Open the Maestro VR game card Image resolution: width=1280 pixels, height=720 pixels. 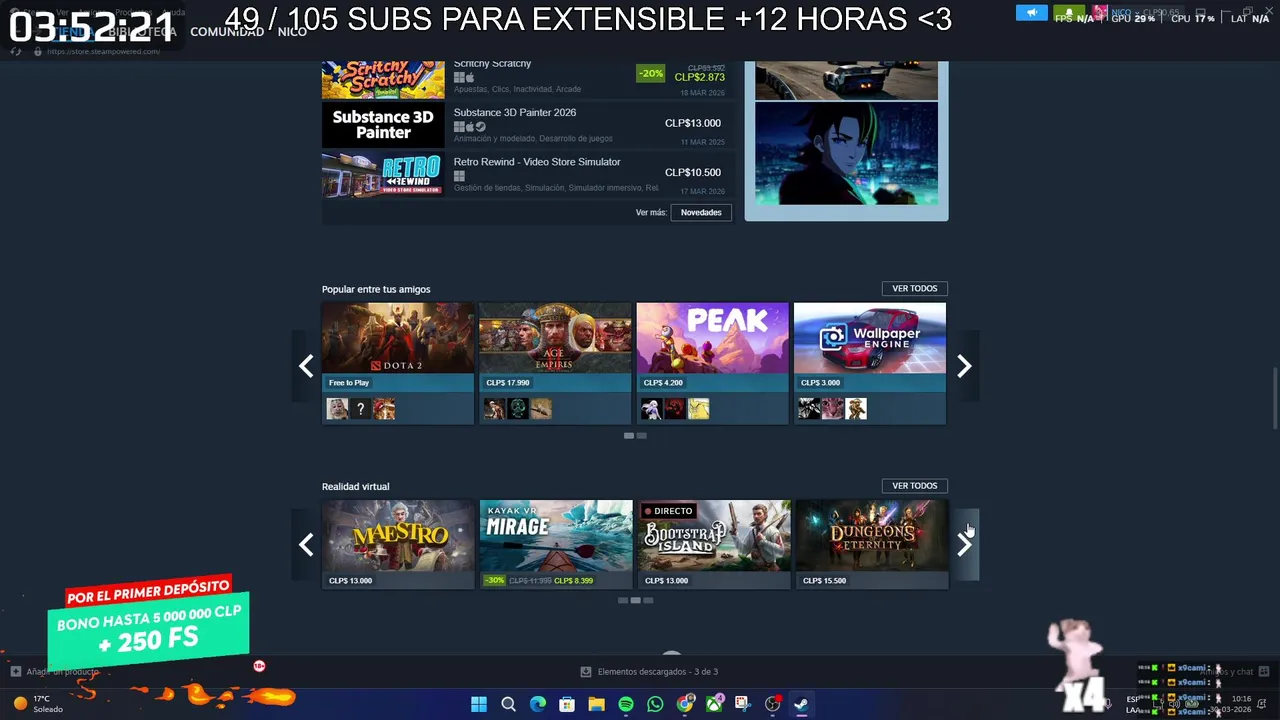398,544
